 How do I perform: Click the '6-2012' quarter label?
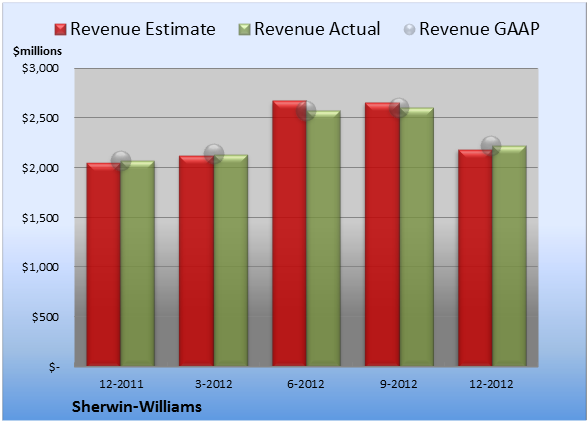click(306, 384)
